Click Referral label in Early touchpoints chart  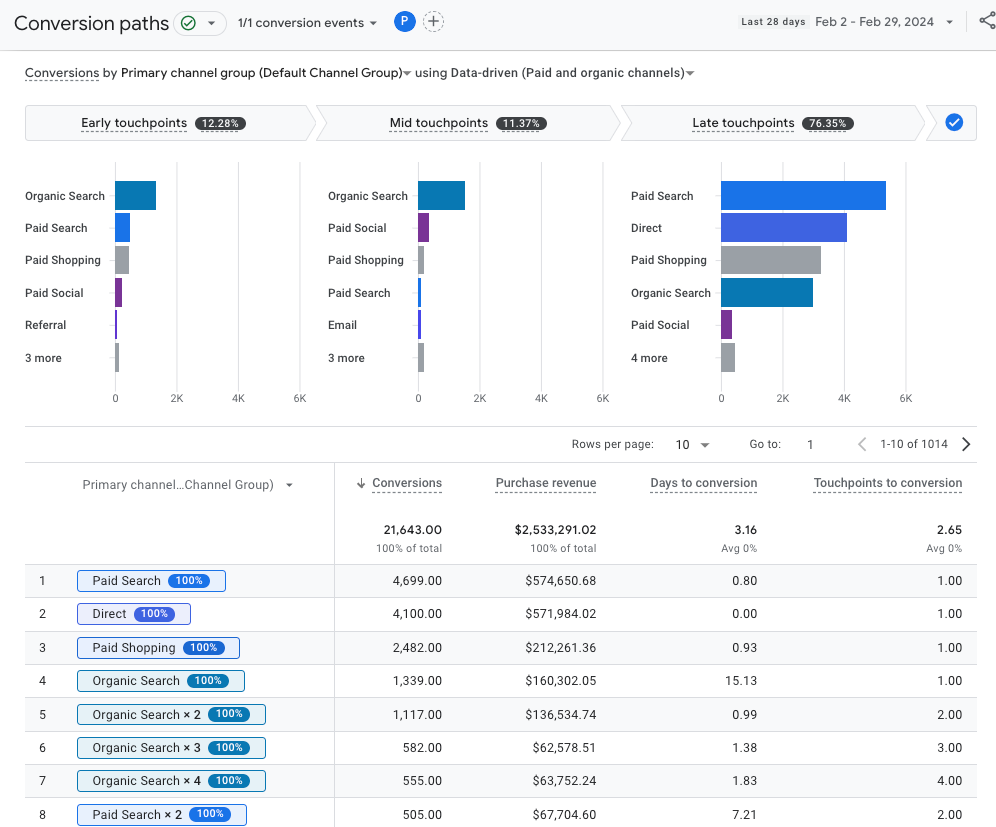click(46, 325)
